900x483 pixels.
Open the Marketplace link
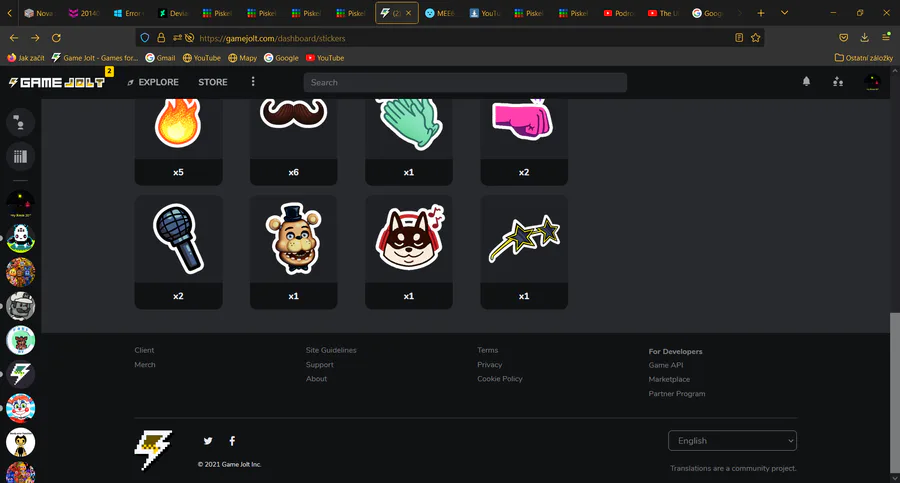point(669,379)
